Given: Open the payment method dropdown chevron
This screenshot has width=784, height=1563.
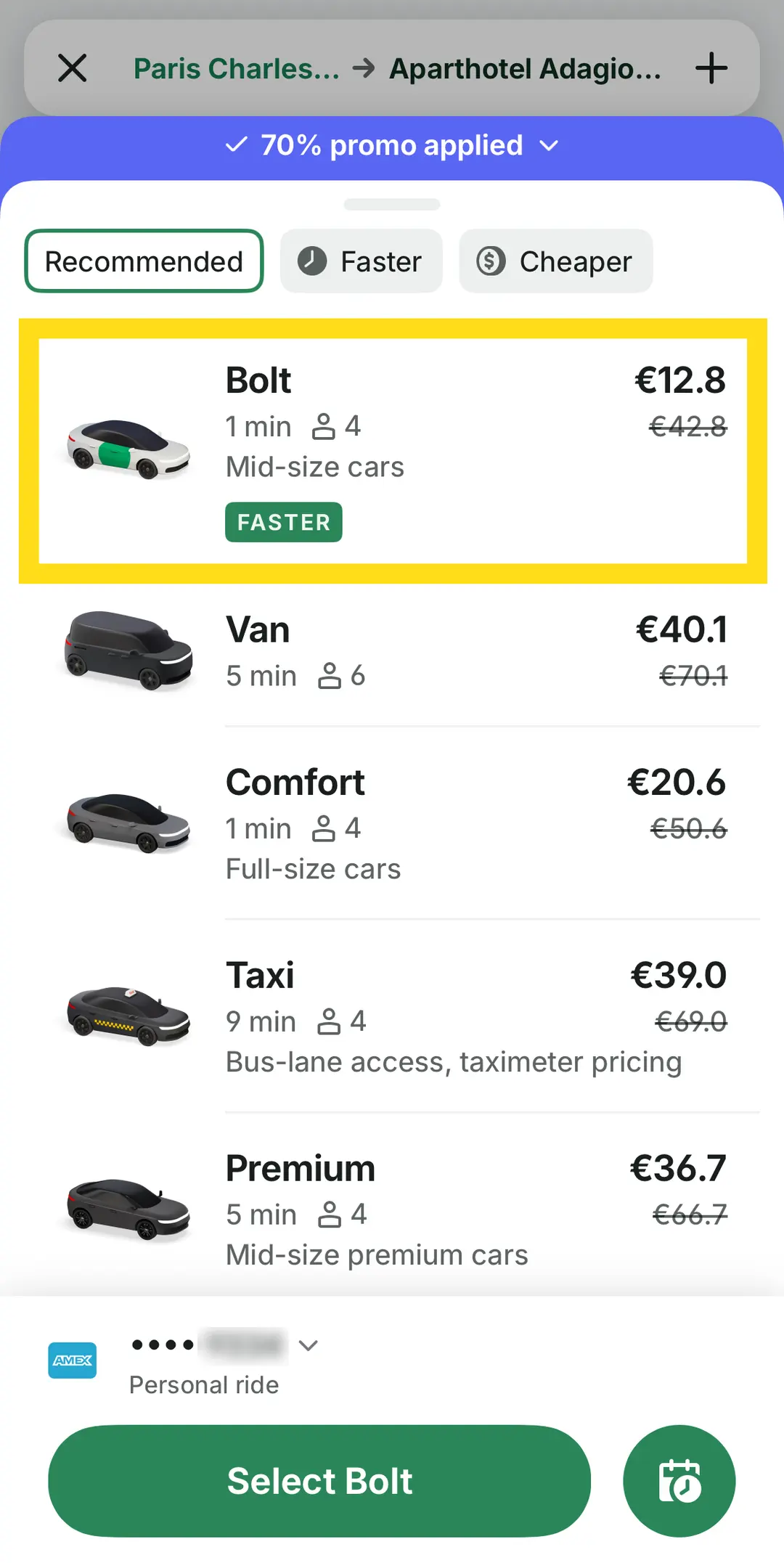Looking at the screenshot, I should coord(309,1345).
